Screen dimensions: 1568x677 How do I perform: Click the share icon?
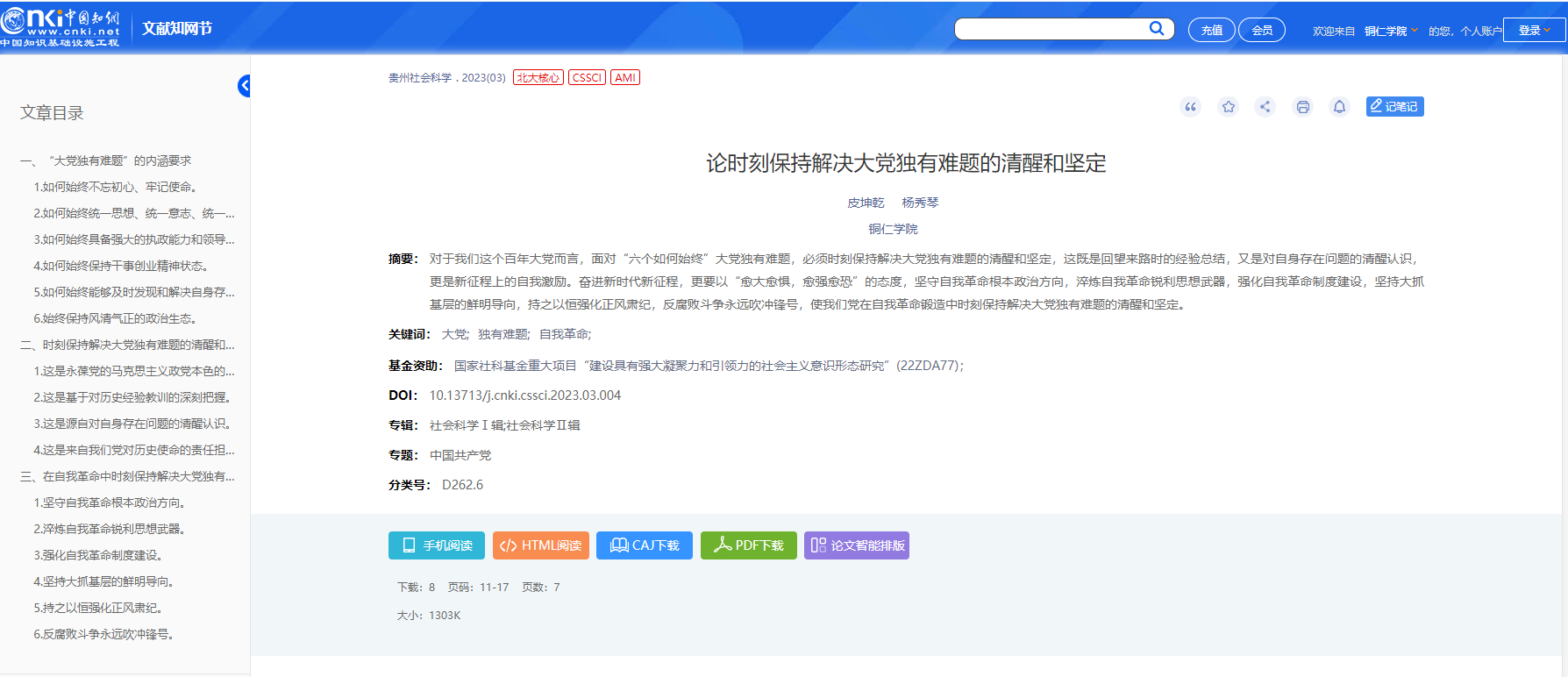click(1265, 107)
